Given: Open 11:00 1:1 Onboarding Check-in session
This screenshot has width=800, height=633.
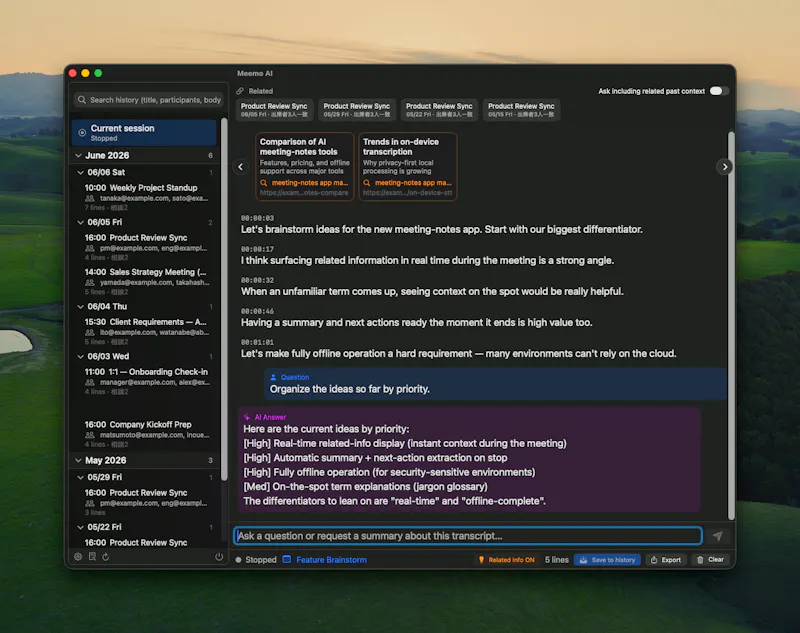Looking at the screenshot, I should click(x=146, y=381).
